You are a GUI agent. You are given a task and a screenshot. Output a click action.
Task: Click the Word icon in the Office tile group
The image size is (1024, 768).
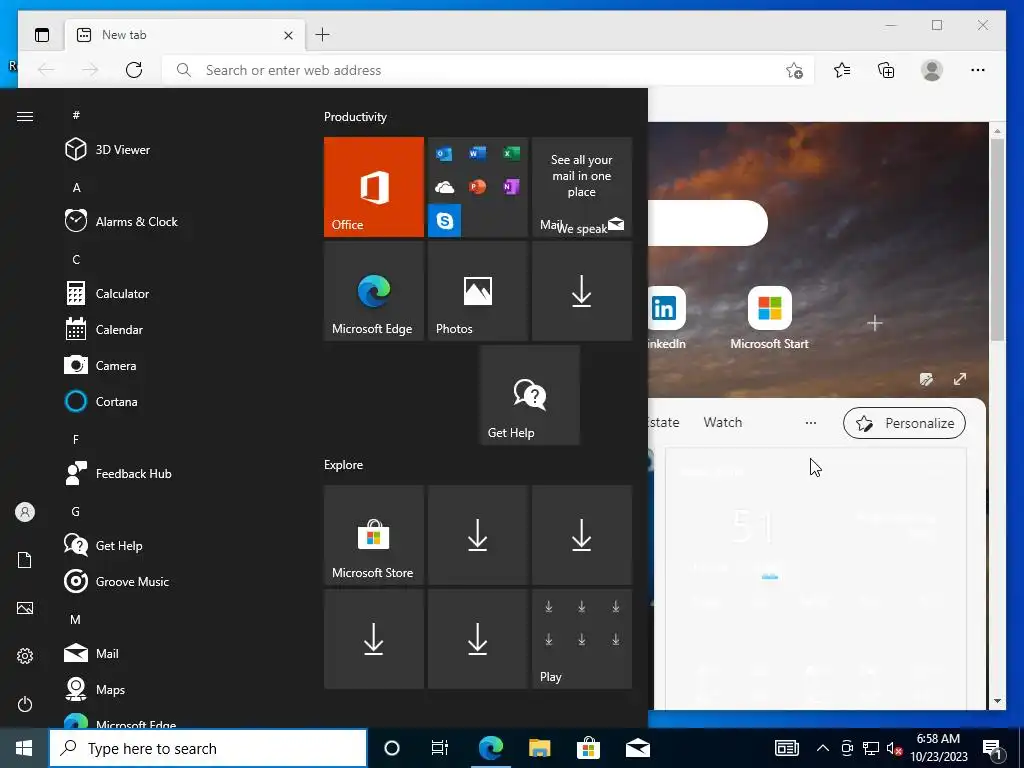477,153
